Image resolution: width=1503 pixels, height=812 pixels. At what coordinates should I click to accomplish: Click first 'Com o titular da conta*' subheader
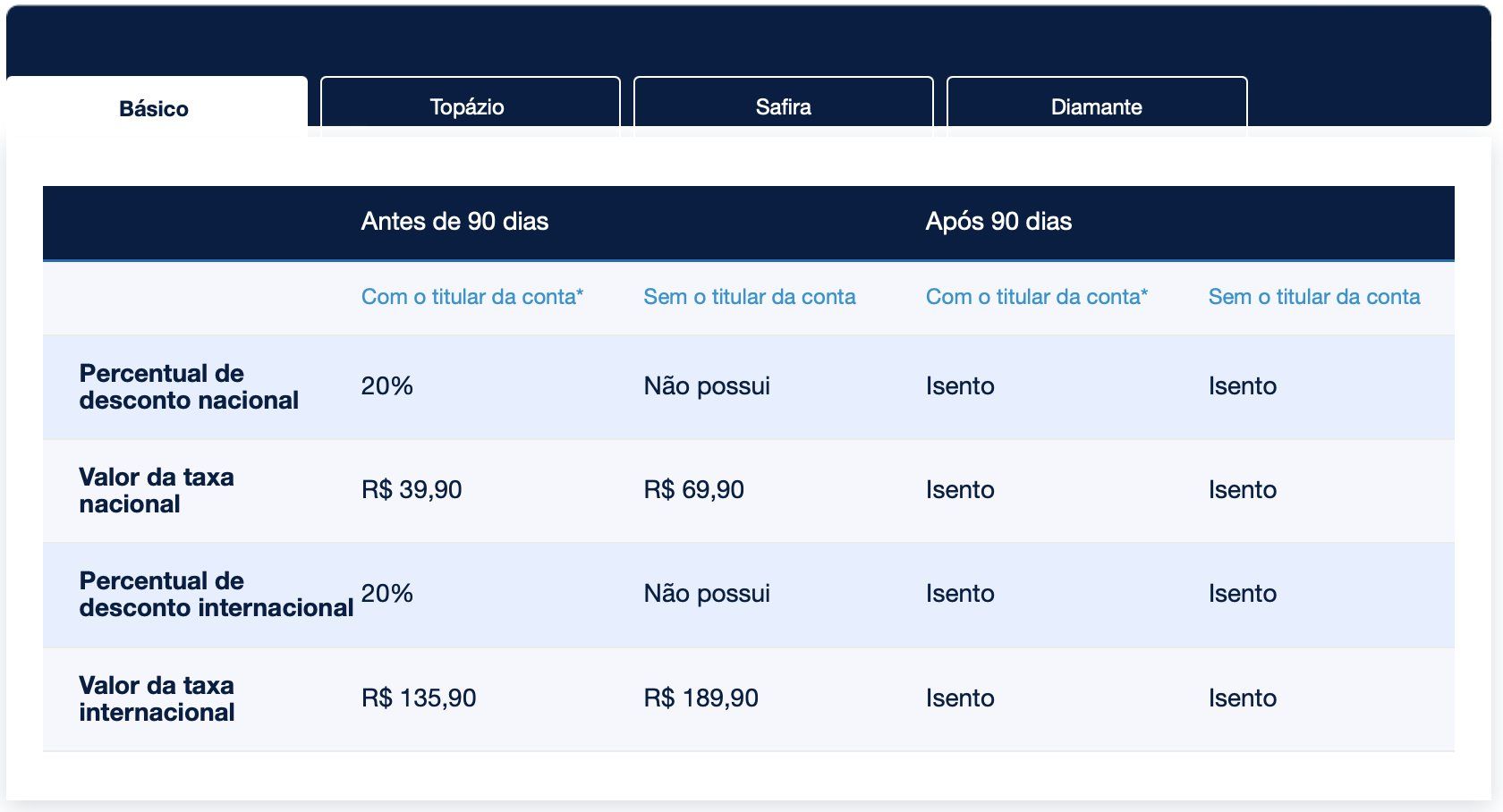pos(472,297)
